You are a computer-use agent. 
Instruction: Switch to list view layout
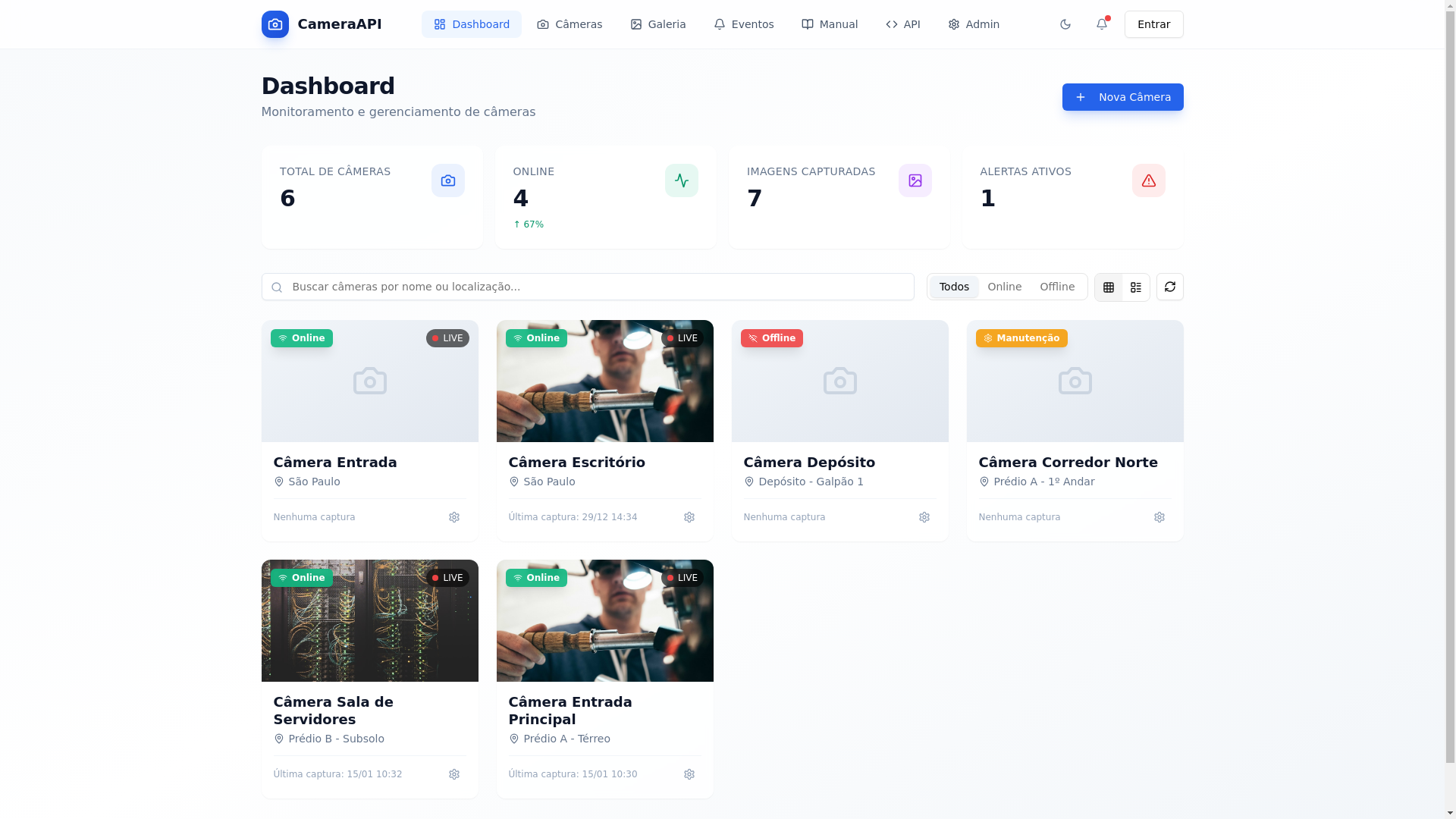pos(1135,287)
